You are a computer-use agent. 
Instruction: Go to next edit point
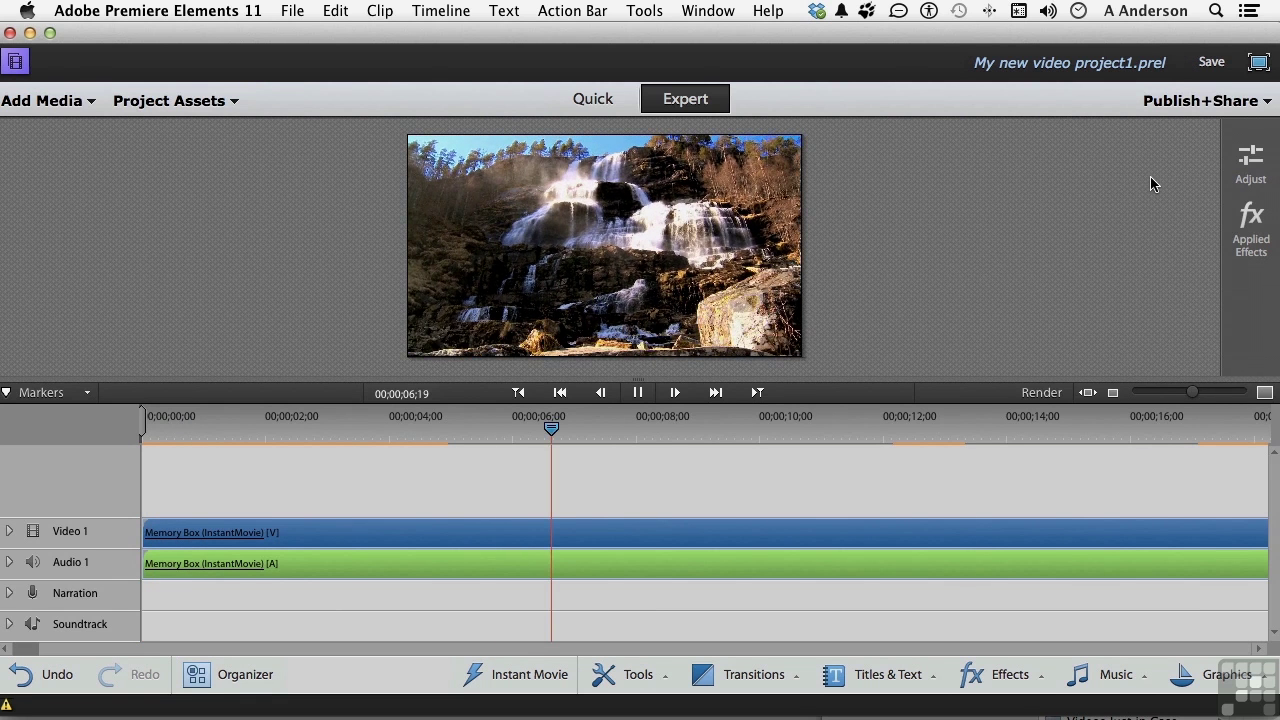pos(757,393)
